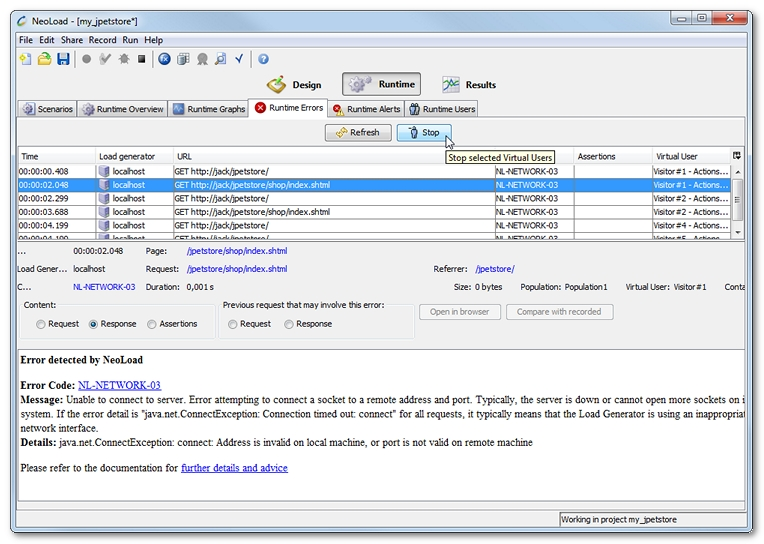Click the Open Project folder icon

[44, 60]
